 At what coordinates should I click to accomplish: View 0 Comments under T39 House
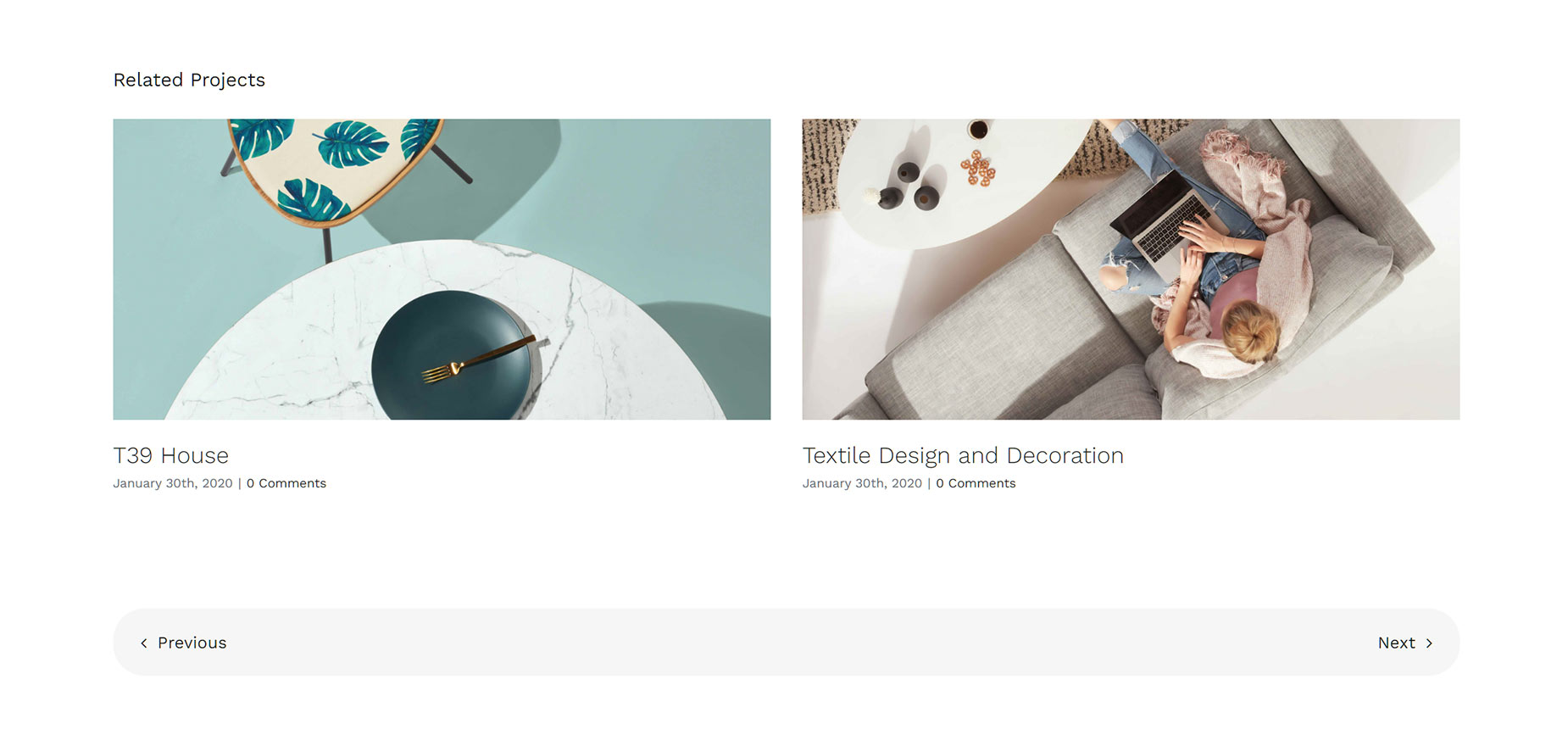click(286, 483)
